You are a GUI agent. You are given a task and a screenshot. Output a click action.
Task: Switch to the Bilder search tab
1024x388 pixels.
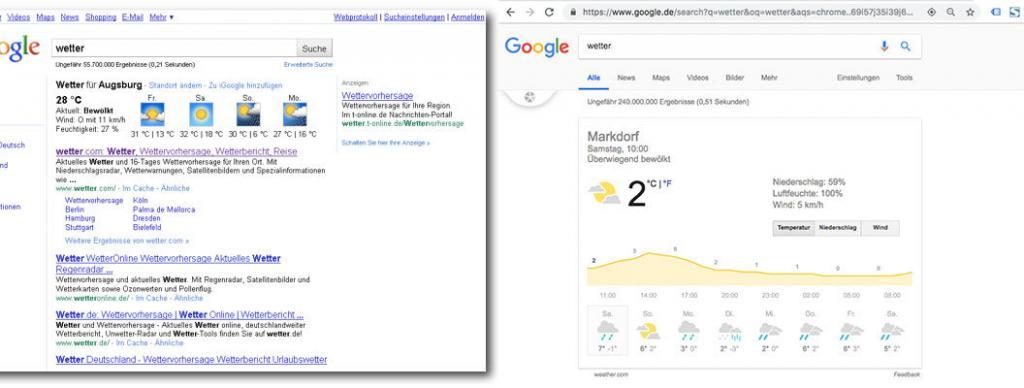pyautogui.click(x=735, y=78)
